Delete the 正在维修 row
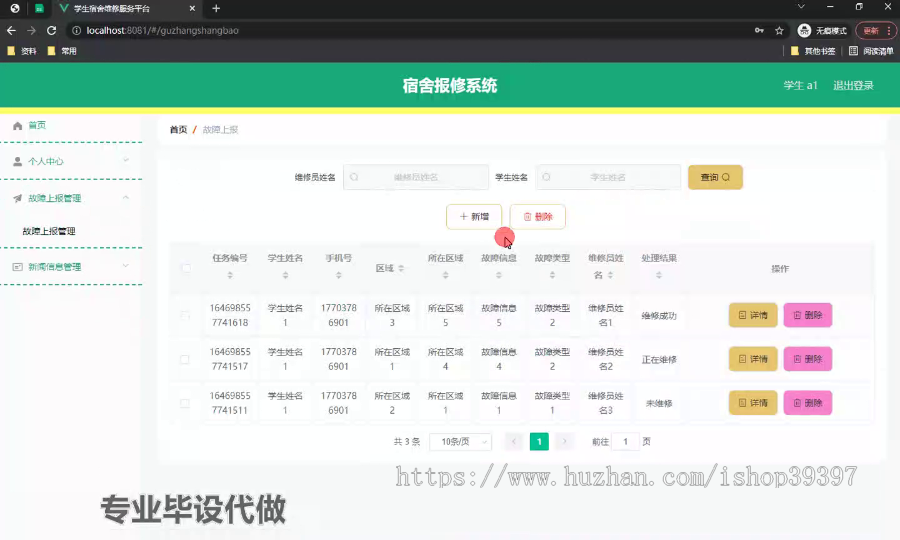Viewport: 900px width, 540px height. [808, 359]
